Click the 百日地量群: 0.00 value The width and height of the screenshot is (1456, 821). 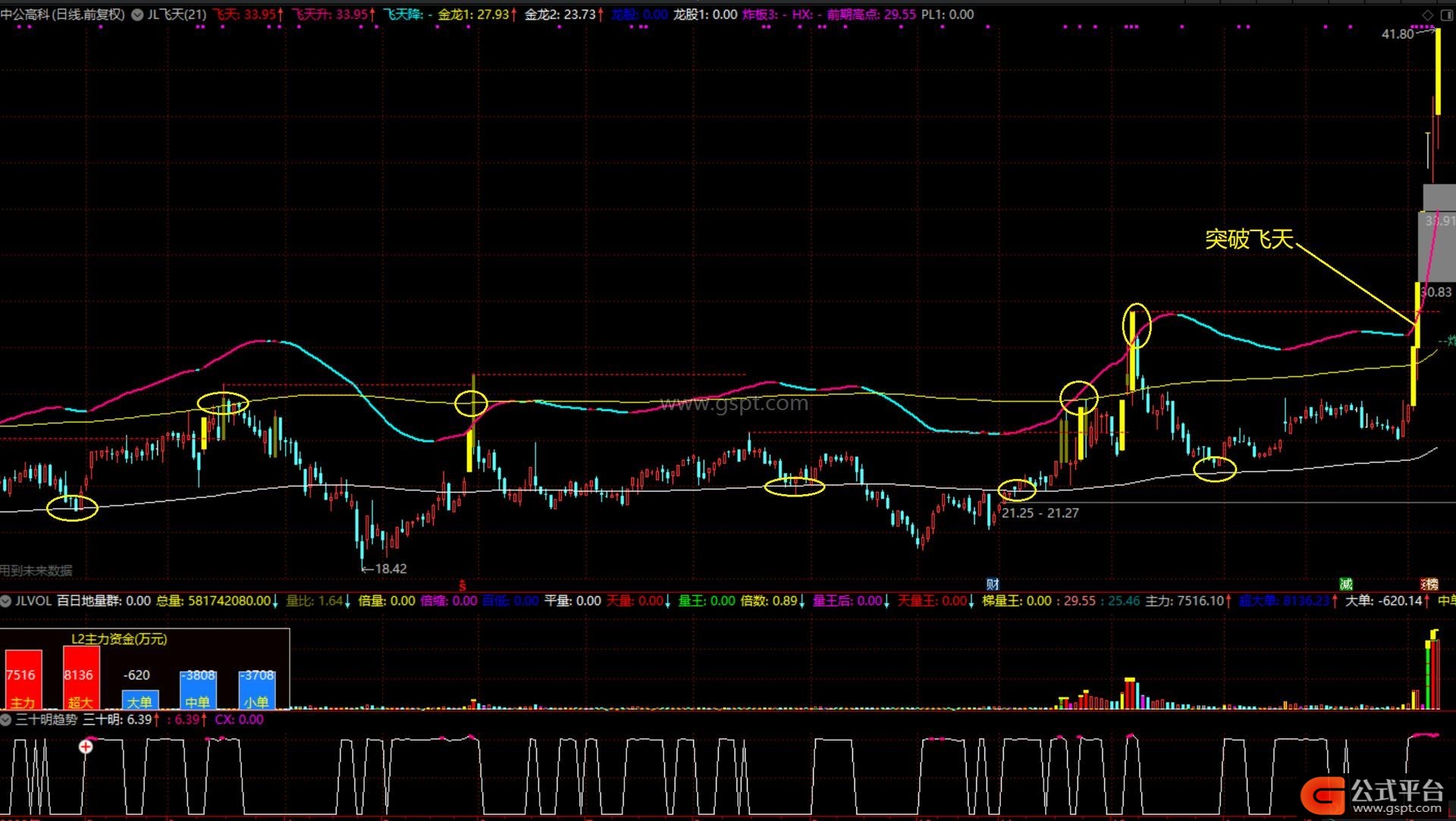(x=104, y=601)
